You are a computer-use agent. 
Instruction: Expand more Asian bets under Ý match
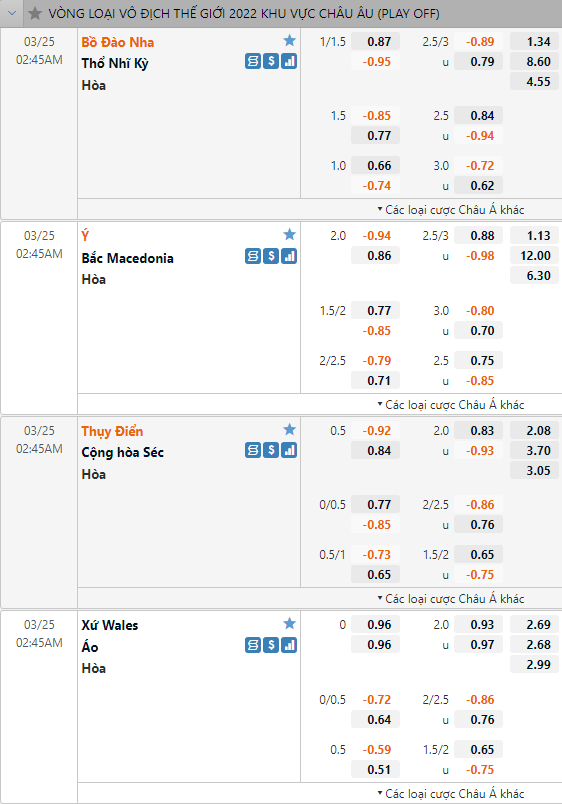coord(451,405)
